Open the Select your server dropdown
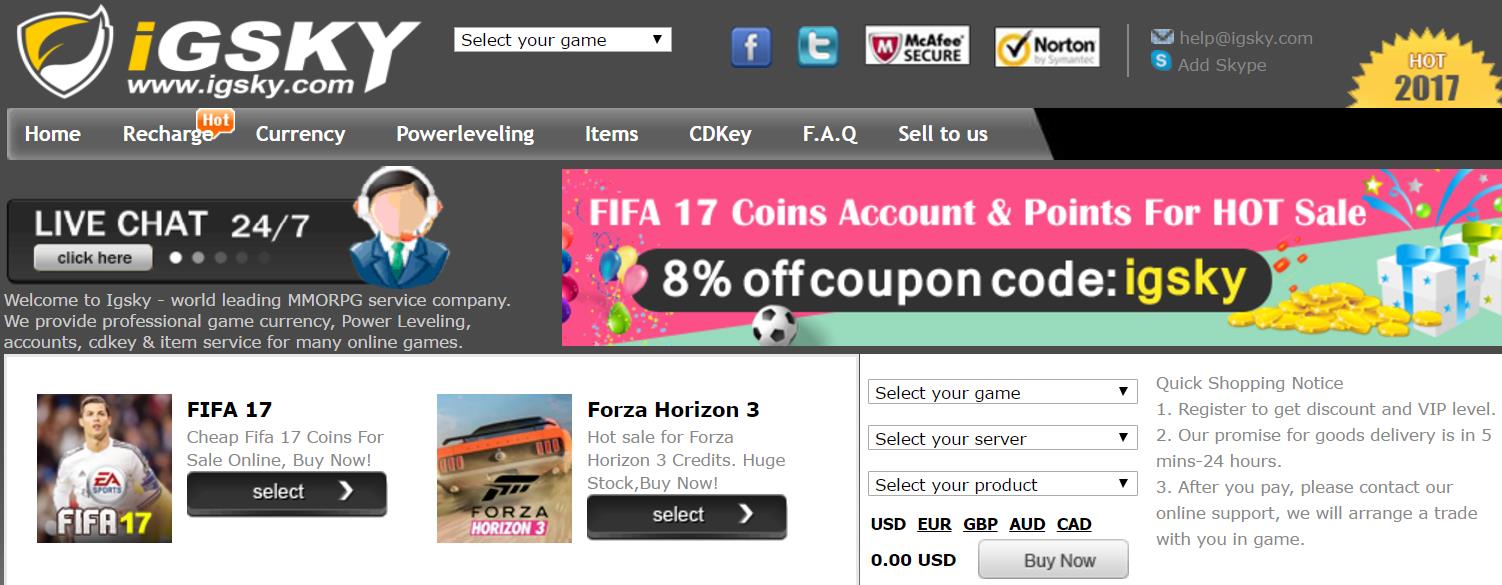The height and width of the screenshot is (585, 1502). 1003,438
